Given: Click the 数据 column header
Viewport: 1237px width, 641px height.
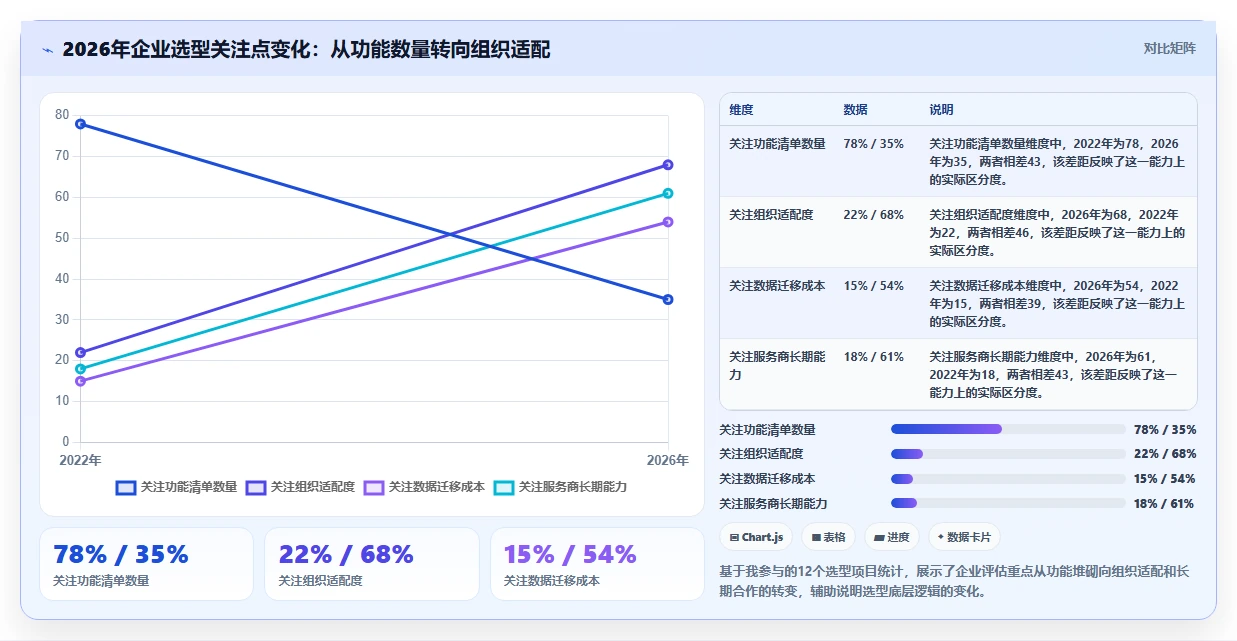Looking at the screenshot, I should [x=856, y=110].
